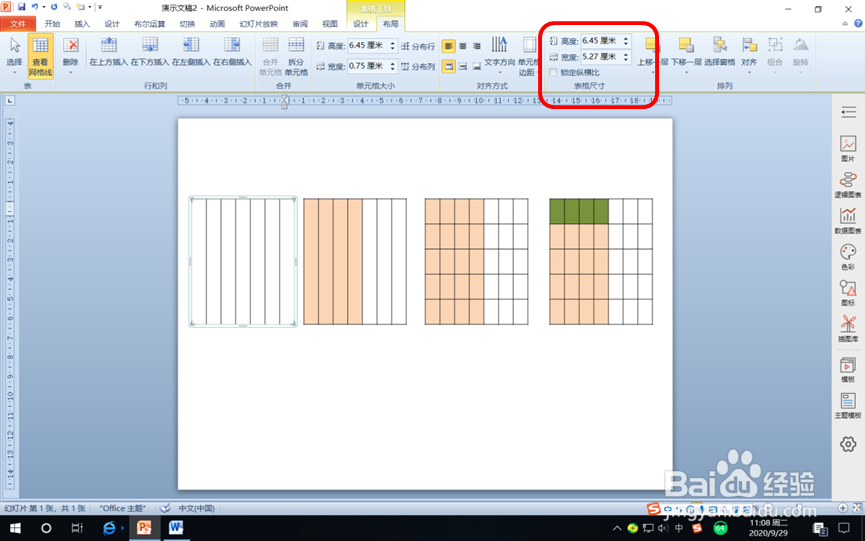Click the settings gear in right sidebar
865x541 pixels.
click(848, 444)
